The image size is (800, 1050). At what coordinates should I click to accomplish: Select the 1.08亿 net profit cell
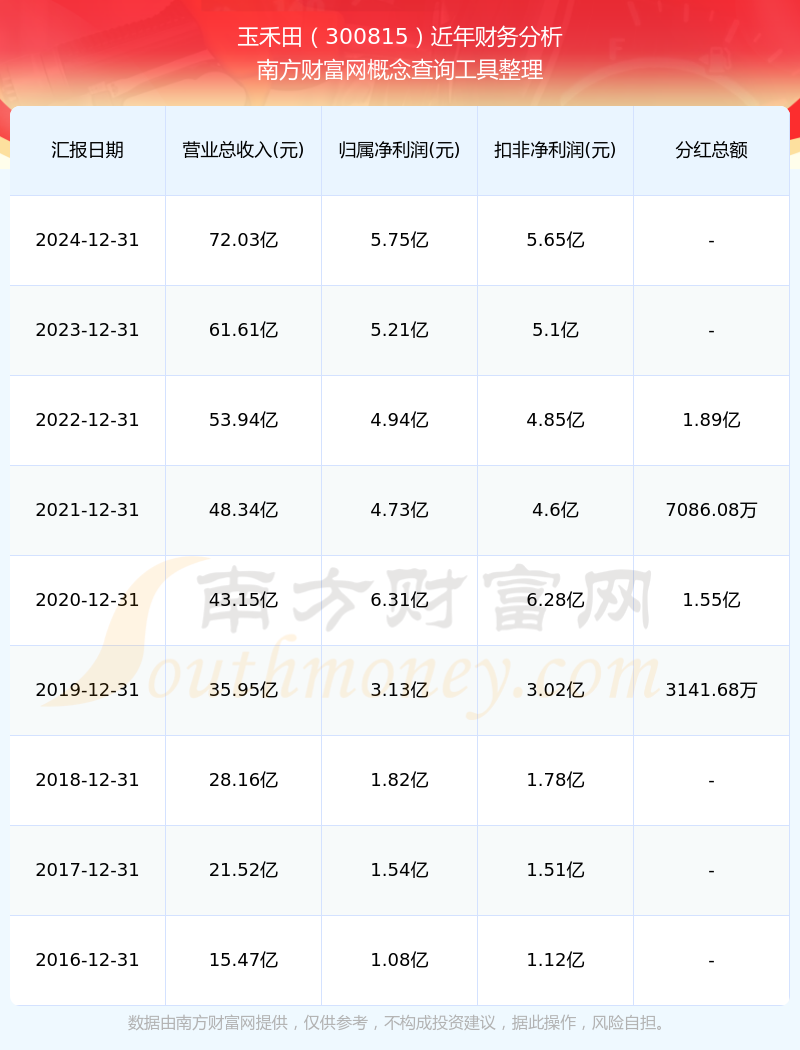click(400, 961)
